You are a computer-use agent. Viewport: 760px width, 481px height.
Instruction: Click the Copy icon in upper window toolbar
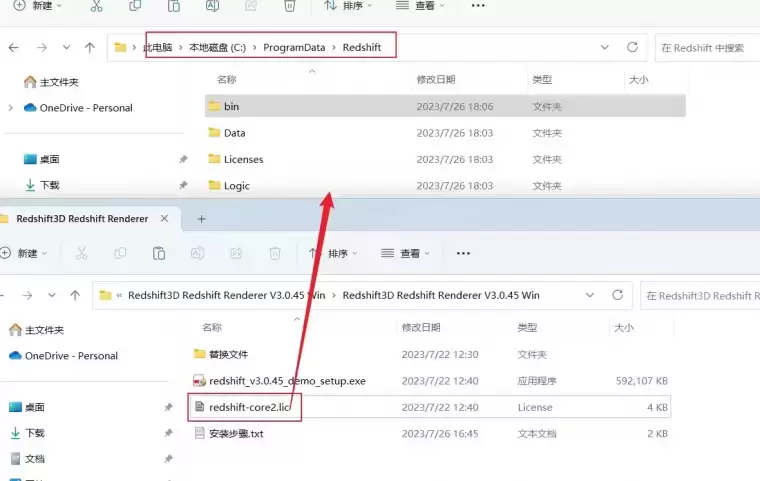pos(135,6)
